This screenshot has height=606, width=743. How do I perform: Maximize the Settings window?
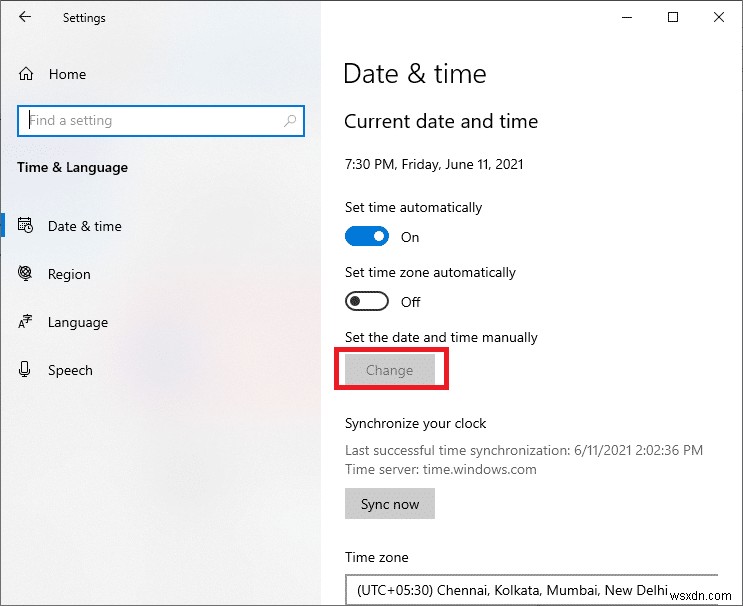pyautogui.click(x=673, y=18)
